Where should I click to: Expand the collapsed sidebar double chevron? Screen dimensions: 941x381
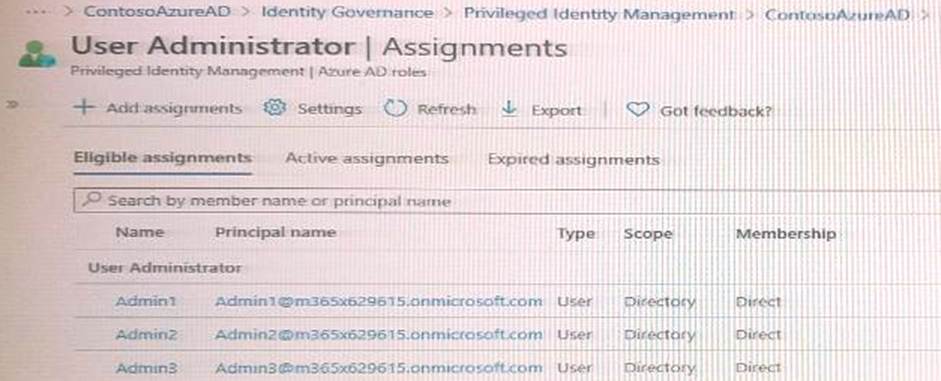(11, 105)
